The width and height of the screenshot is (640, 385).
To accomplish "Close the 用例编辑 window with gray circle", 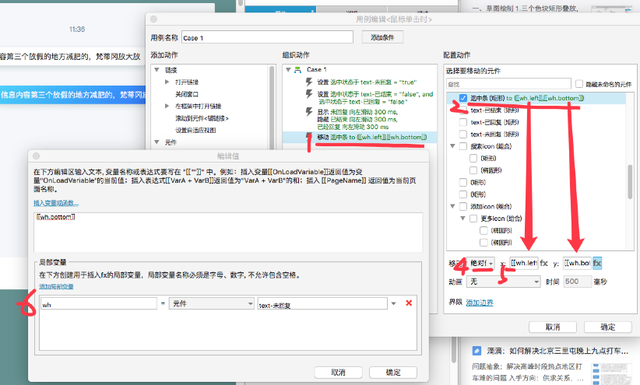I will pyautogui.click(x=153, y=19).
